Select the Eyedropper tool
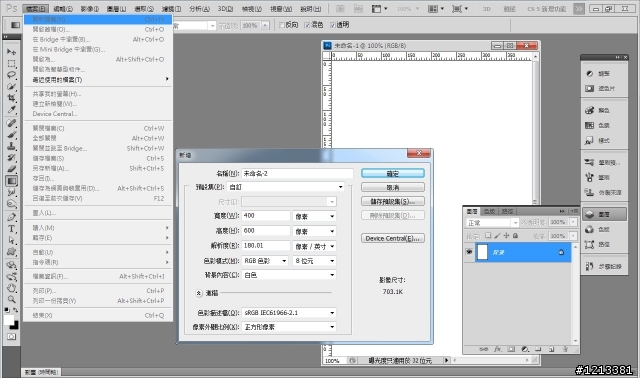 coord(11,109)
